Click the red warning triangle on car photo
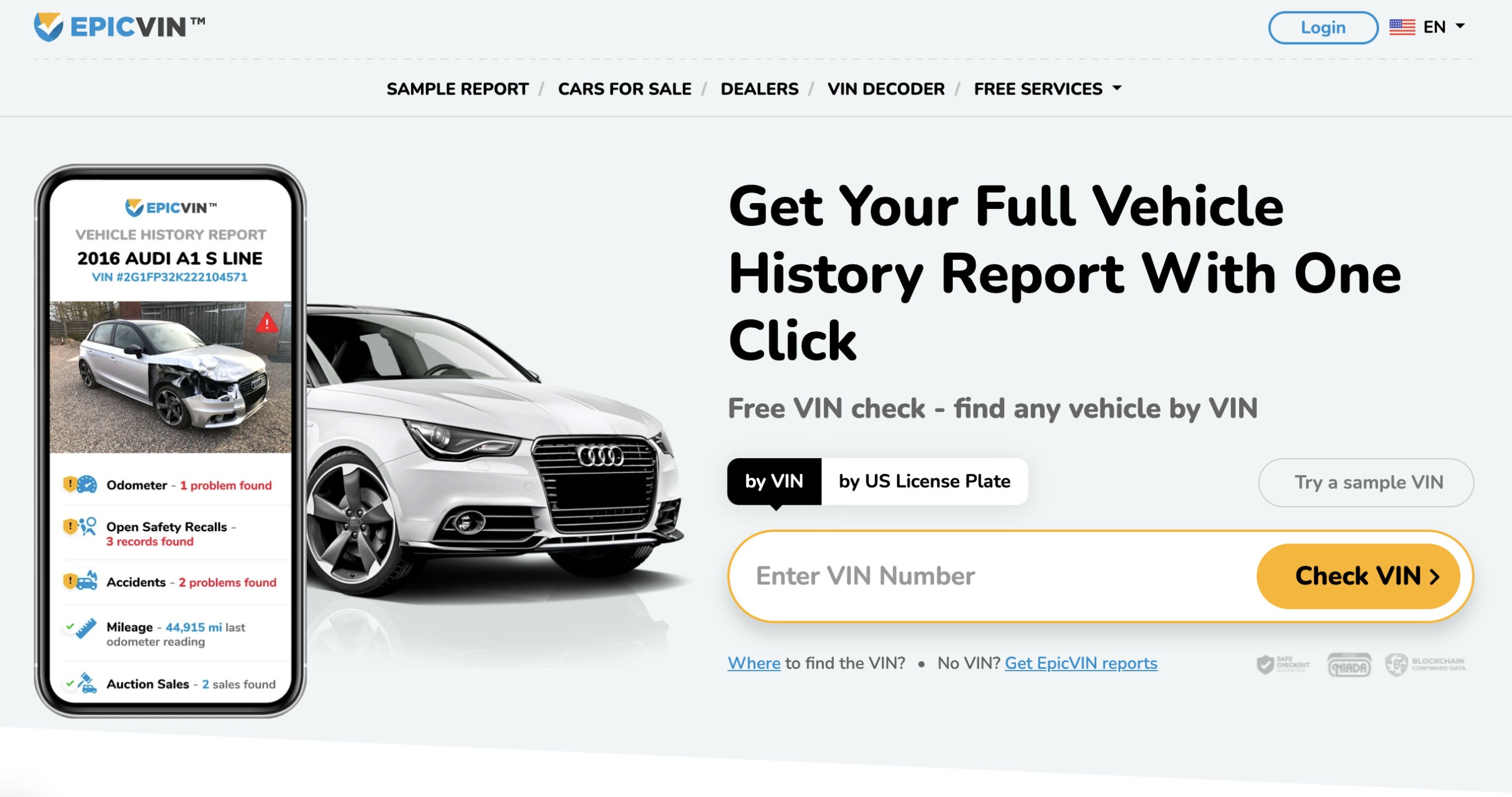Image resolution: width=1512 pixels, height=797 pixels. [267, 322]
